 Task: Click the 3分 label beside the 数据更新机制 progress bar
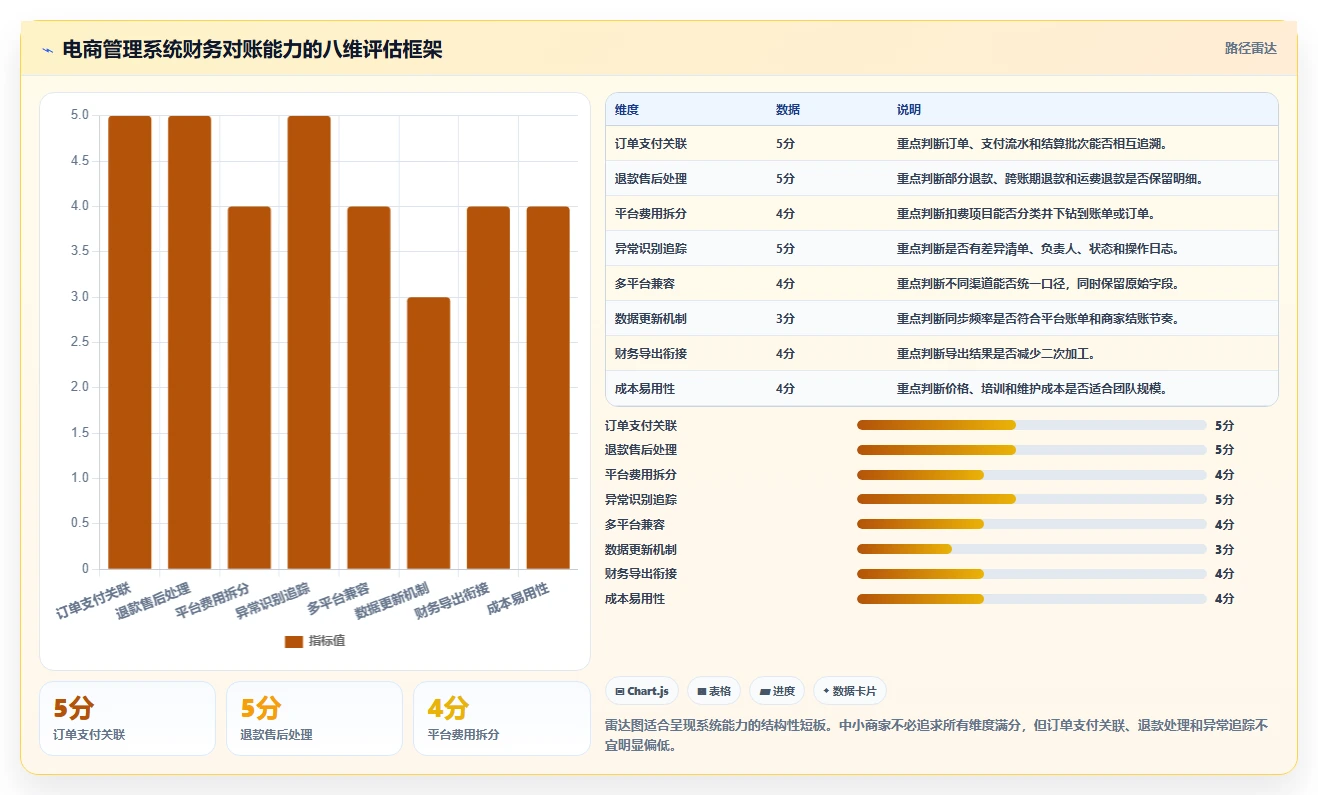click(1224, 549)
